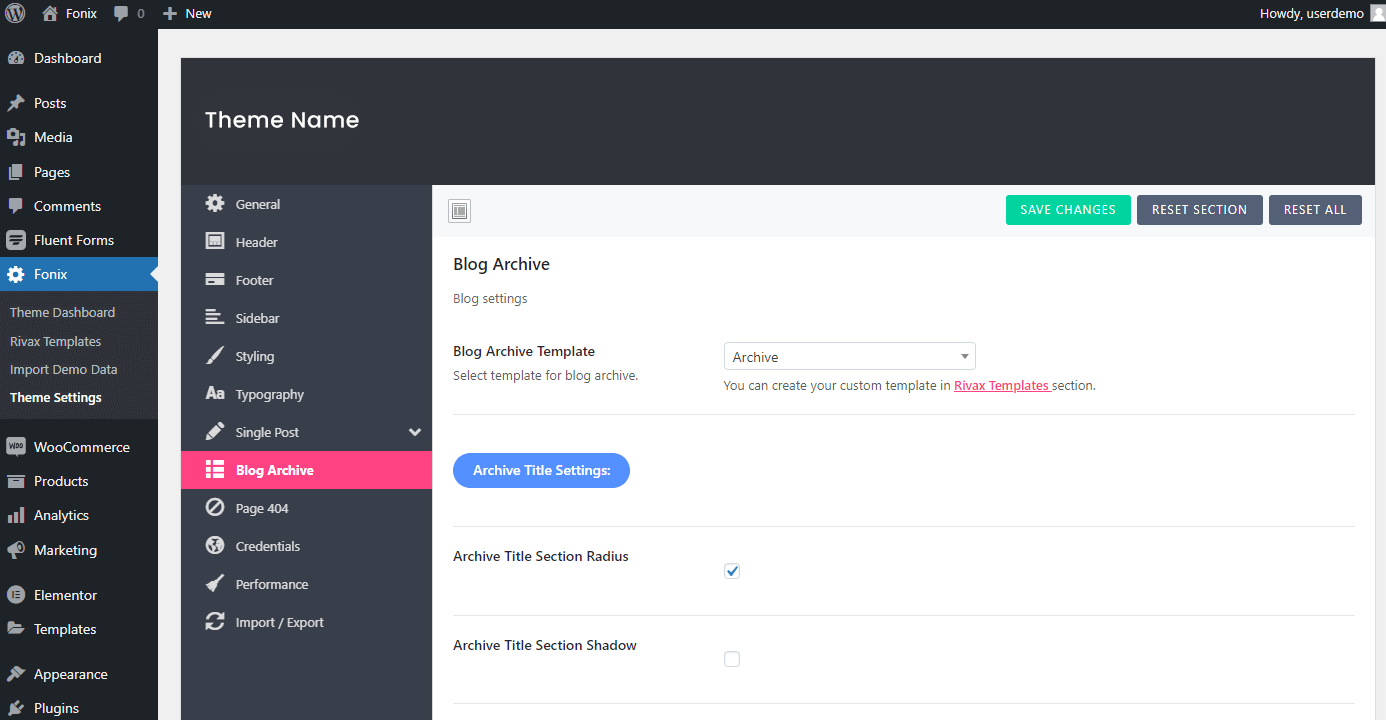Click the Archive Title Settings pill

point(541,470)
